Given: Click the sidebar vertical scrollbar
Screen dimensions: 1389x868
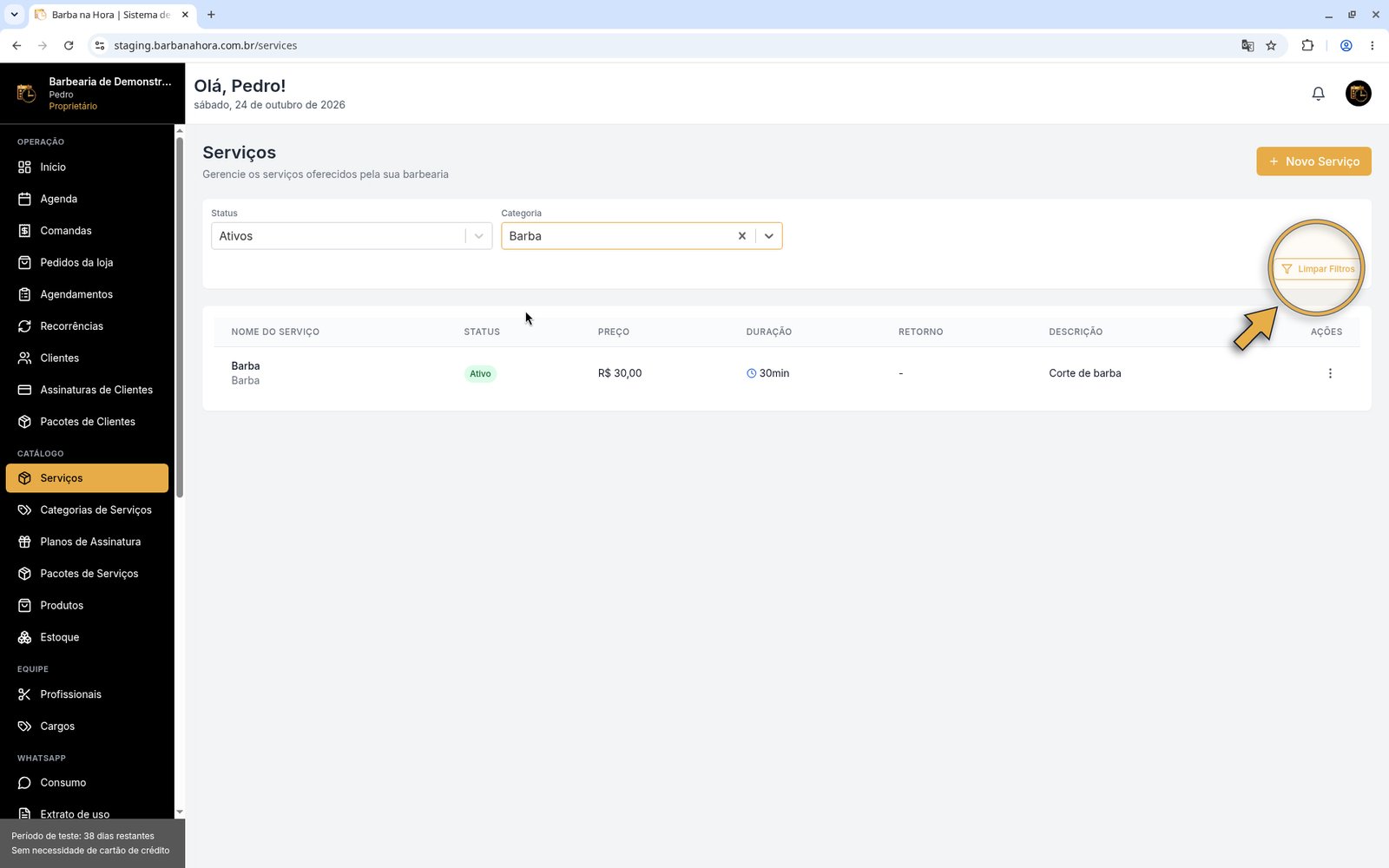Looking at the screenshot, I should [x=180, y=317].
